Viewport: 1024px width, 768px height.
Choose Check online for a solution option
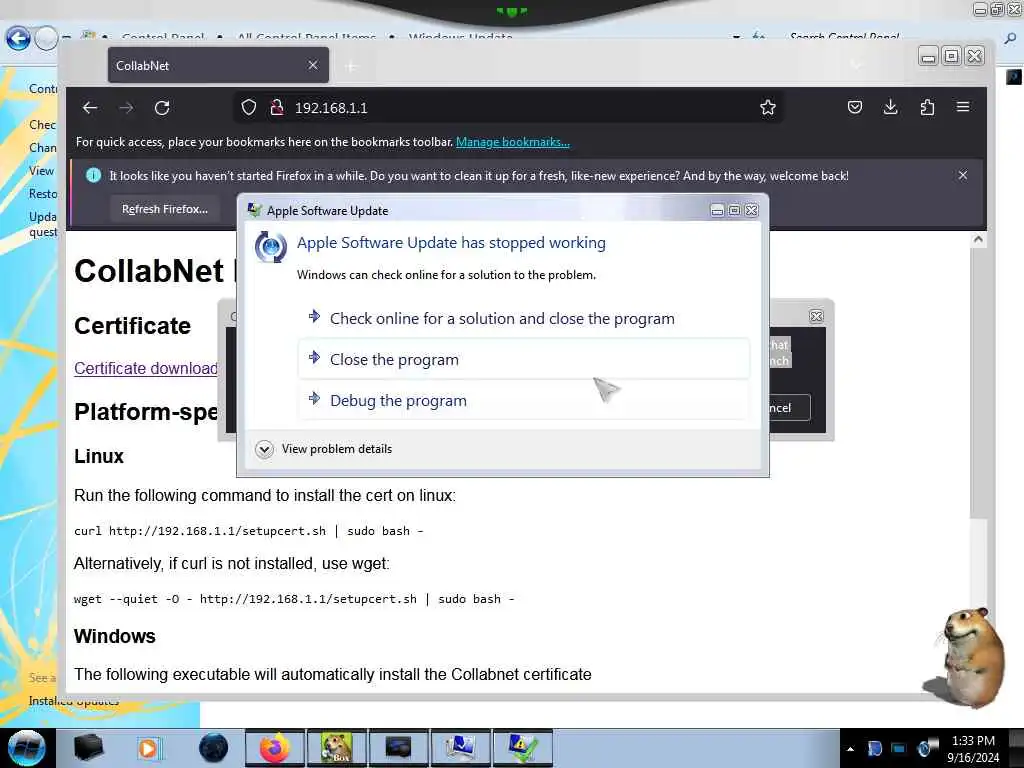(x=524, y=319)
